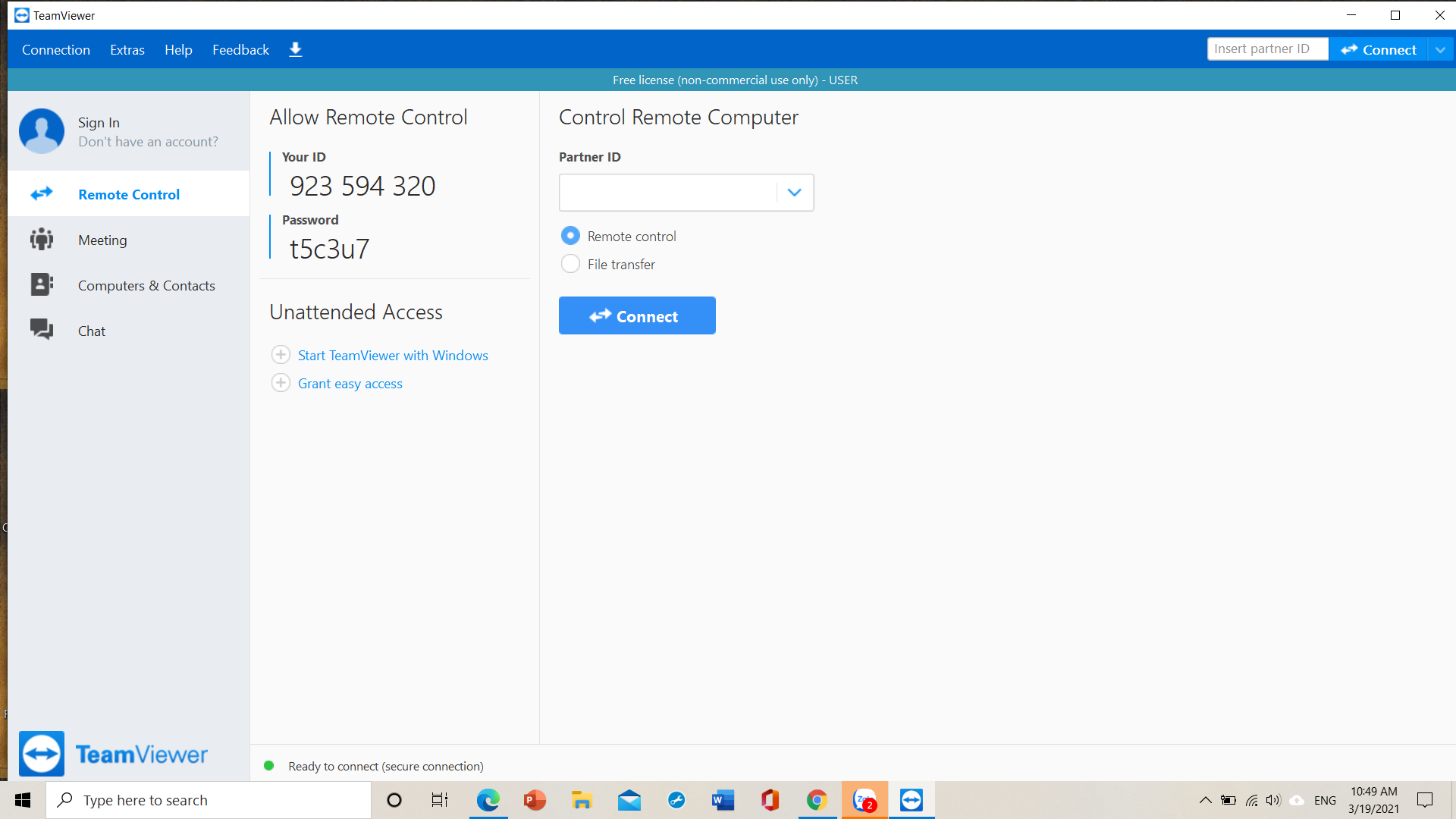This screenshot has height=819, width=1456.
Task: Click Don't have an account link
Action: click(x=148, y=142)
